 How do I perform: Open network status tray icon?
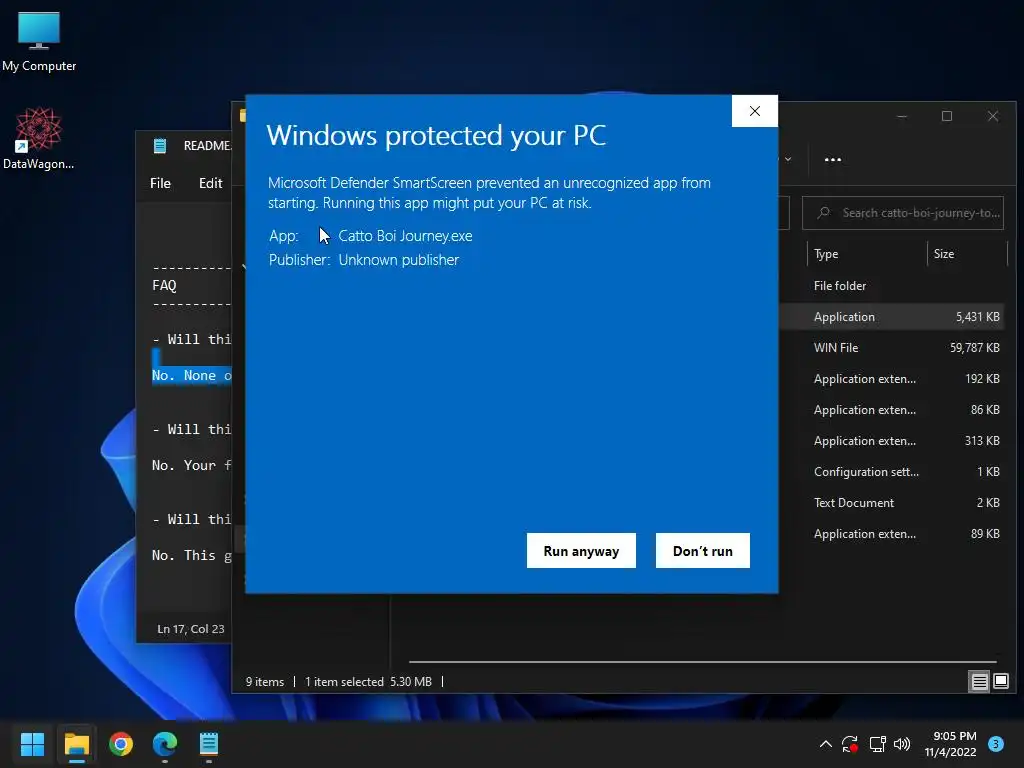tap(877, 744)
